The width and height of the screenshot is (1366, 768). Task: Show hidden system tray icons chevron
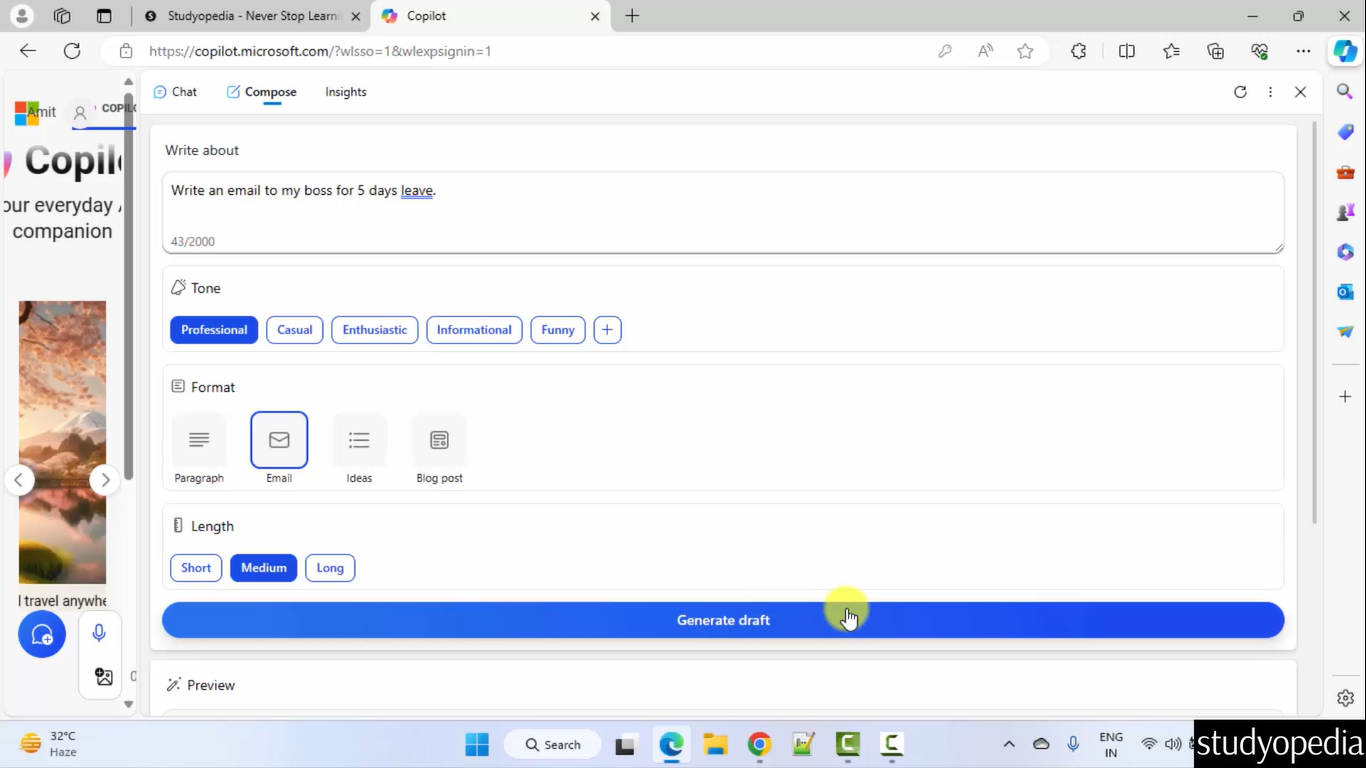(x=1009, y=744)
